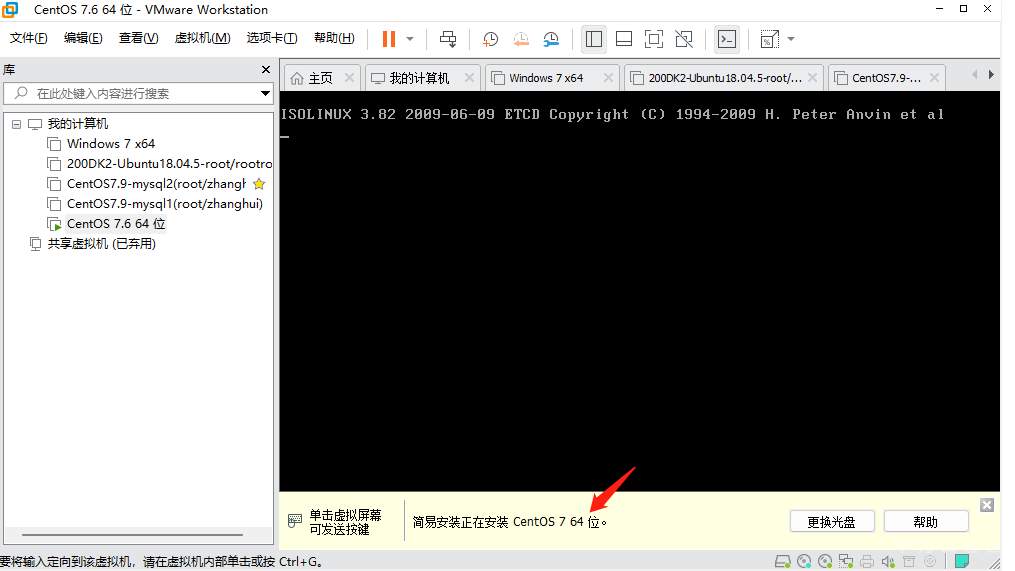Close the 我的计算机 tab

469,78
